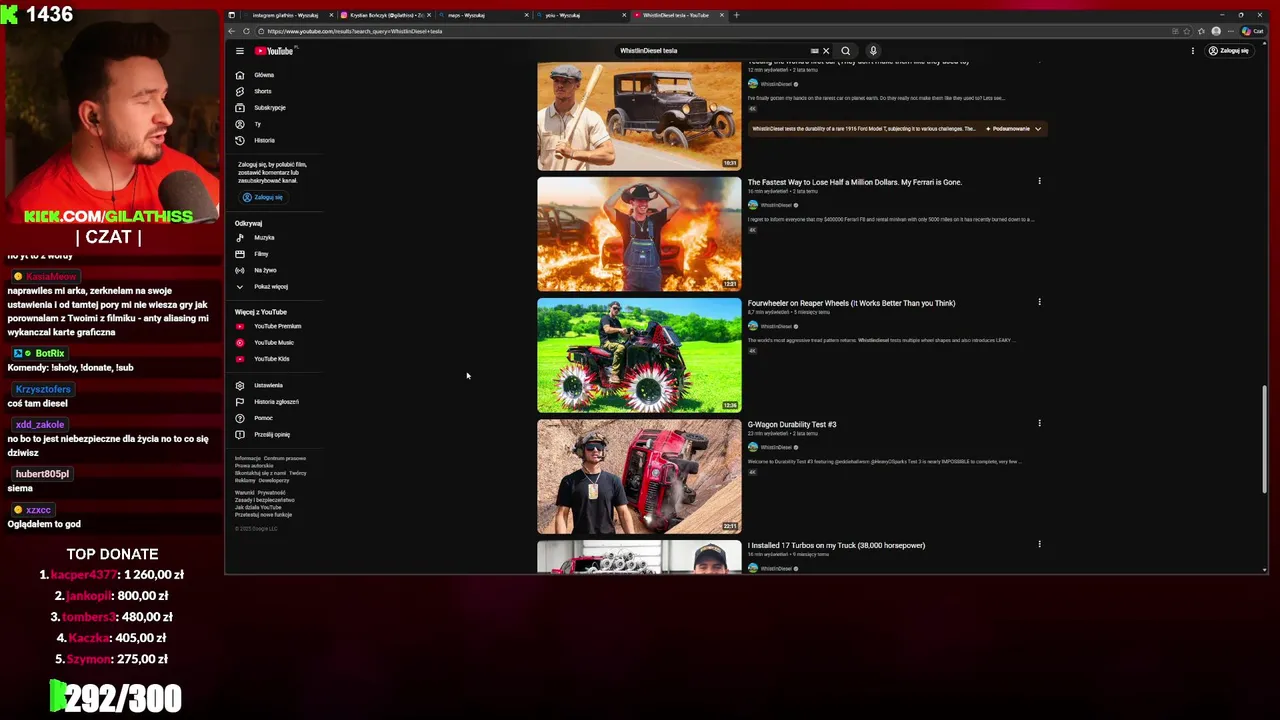Open The Fastest Way to Lose Half a Million Dollars title
This screenshot has height=720, width=1280.
pos(854,182)
